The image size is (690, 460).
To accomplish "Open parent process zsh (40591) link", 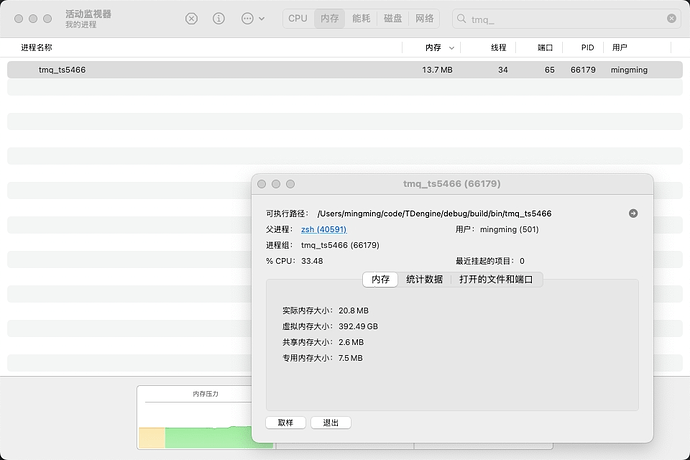I will 323,229.
